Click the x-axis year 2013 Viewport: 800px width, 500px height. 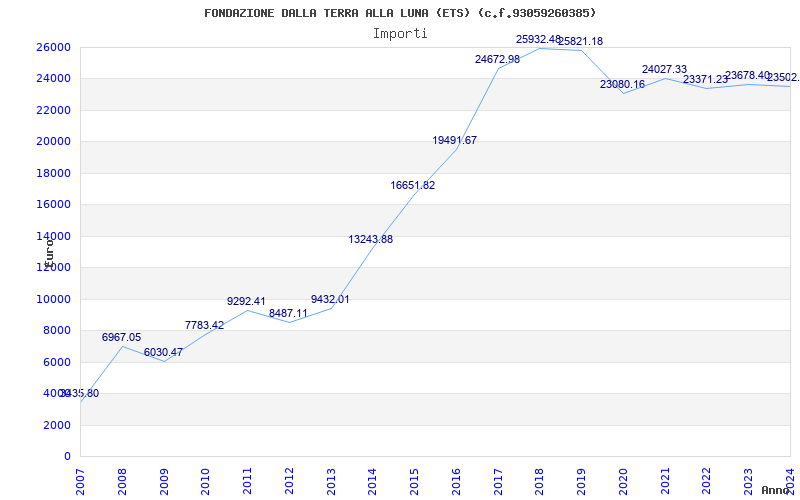(331, 482)
